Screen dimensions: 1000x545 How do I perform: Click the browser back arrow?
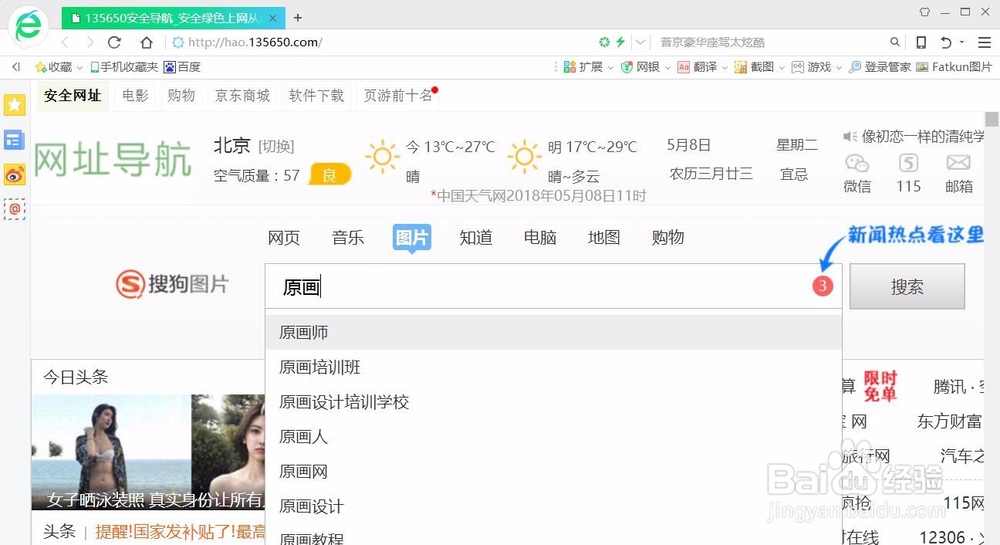[64, 42]
